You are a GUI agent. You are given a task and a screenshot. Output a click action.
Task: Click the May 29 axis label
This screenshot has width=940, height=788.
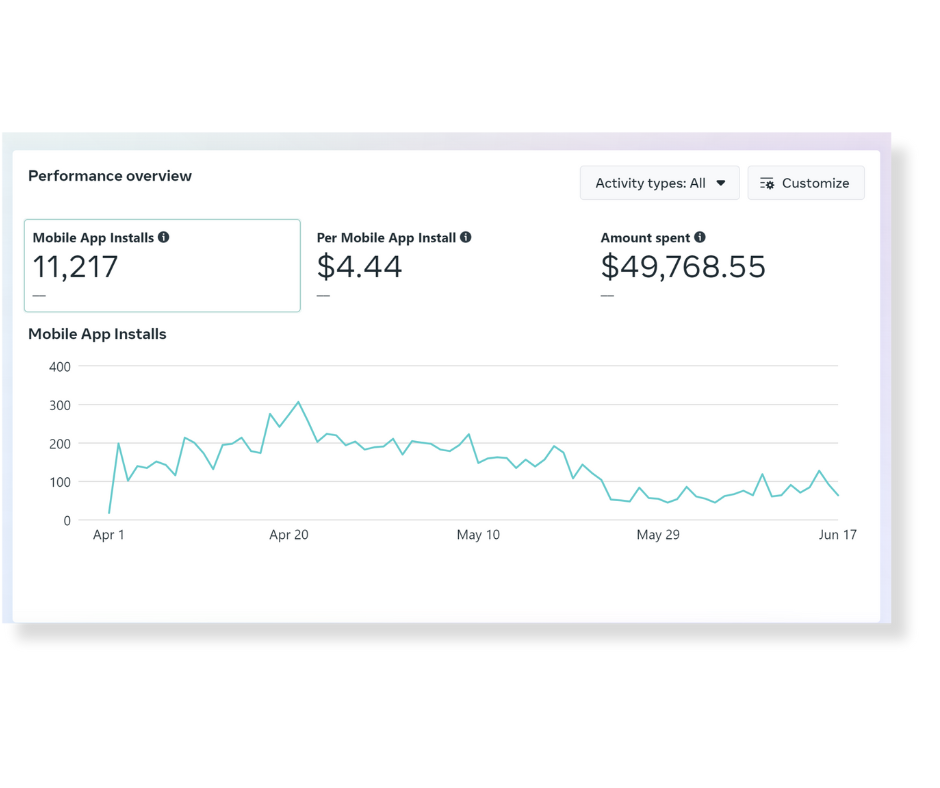(658, 534)
